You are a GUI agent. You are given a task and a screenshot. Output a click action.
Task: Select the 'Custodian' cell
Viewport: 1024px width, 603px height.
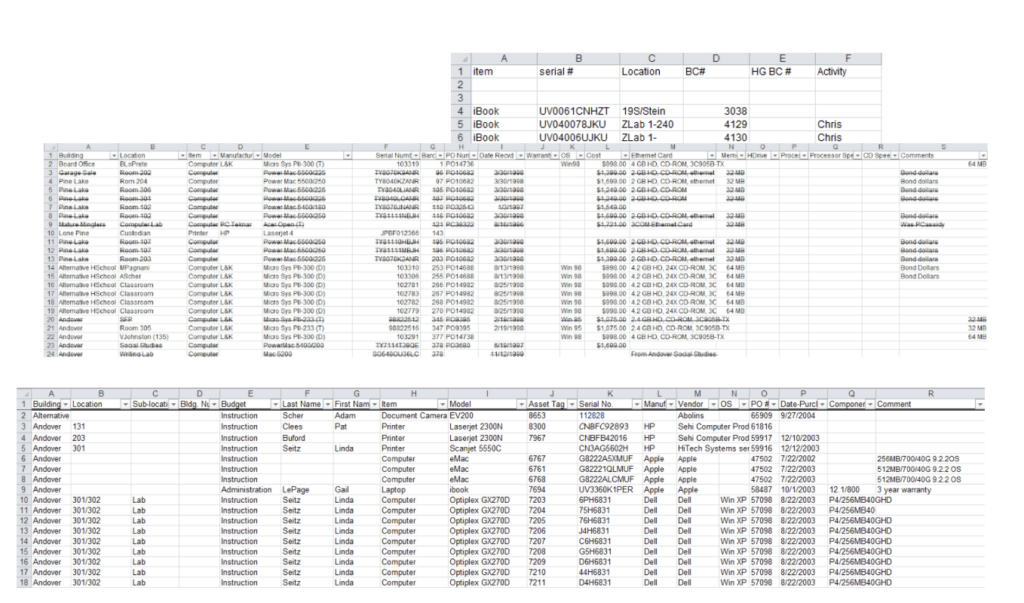[152, 233]
